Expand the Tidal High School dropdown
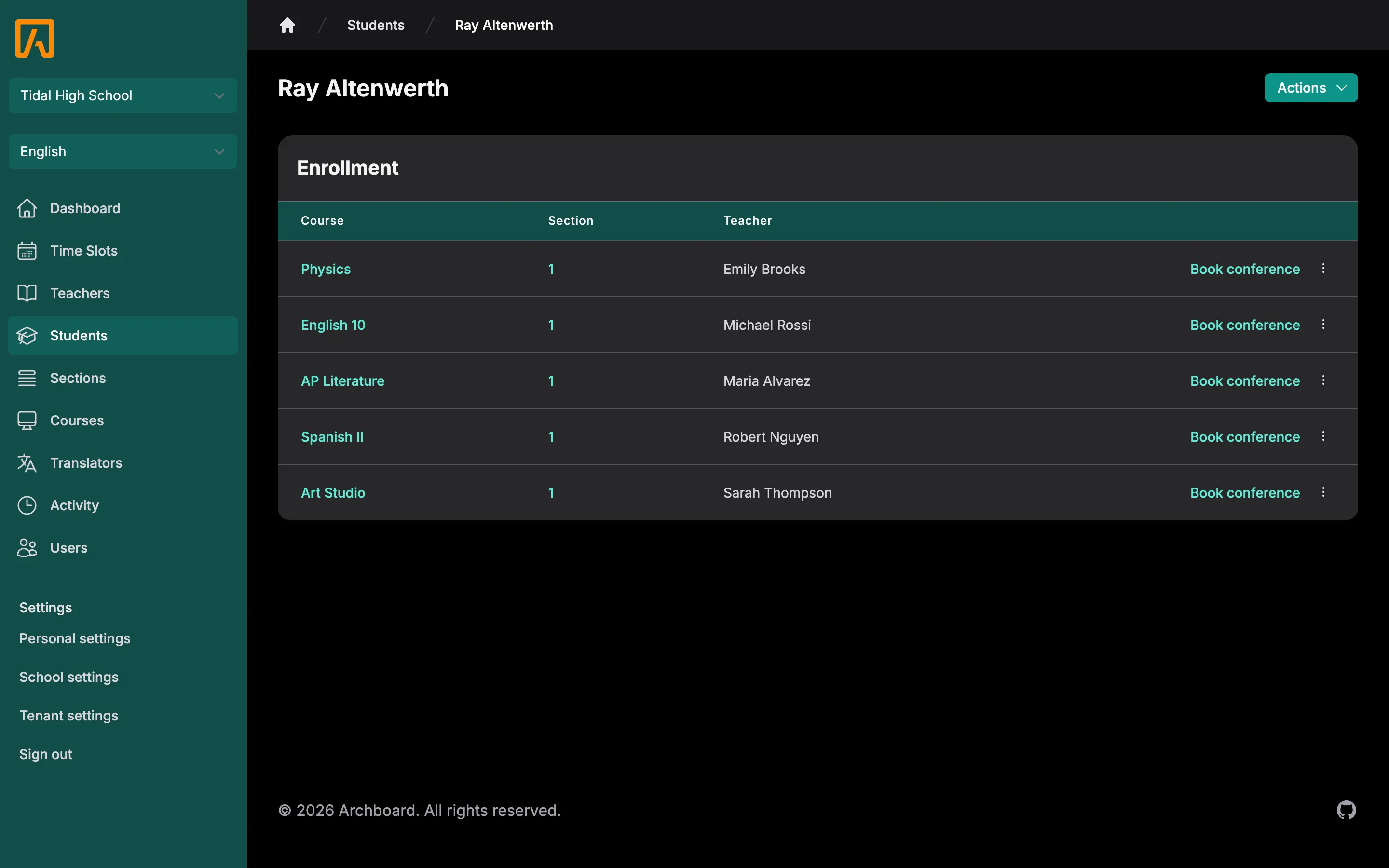Screen dimensions: 1389x868 [x=123, y=95]
